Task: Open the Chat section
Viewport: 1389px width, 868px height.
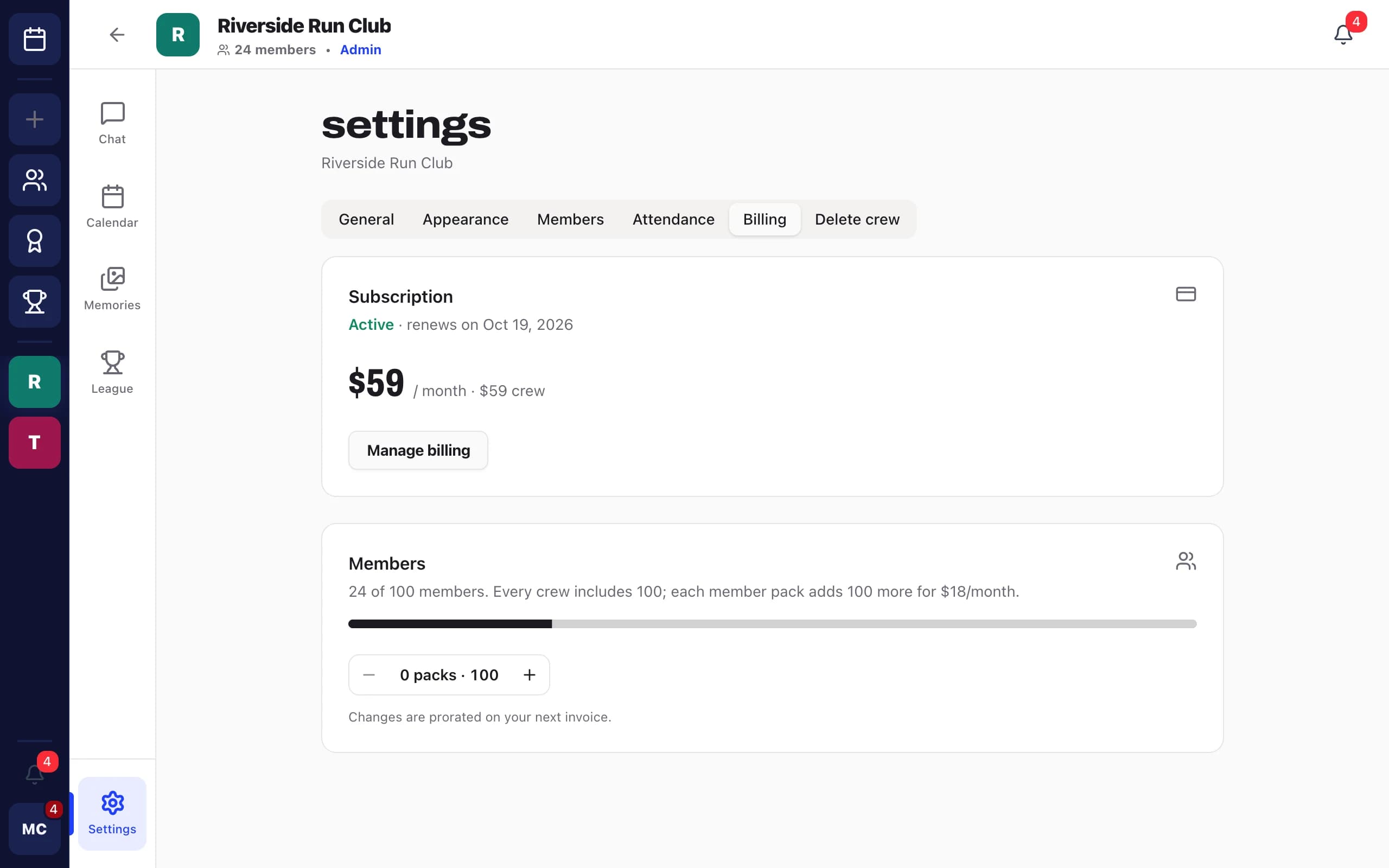Action: click(112, 124)
